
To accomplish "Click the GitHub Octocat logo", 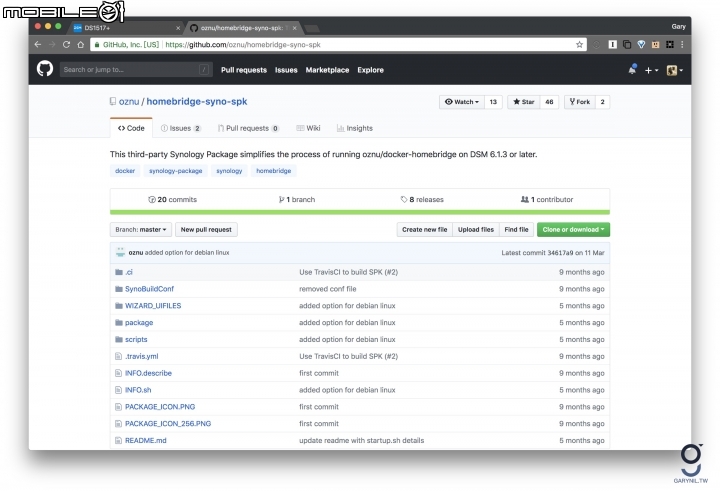I will (x=45, y=69).
